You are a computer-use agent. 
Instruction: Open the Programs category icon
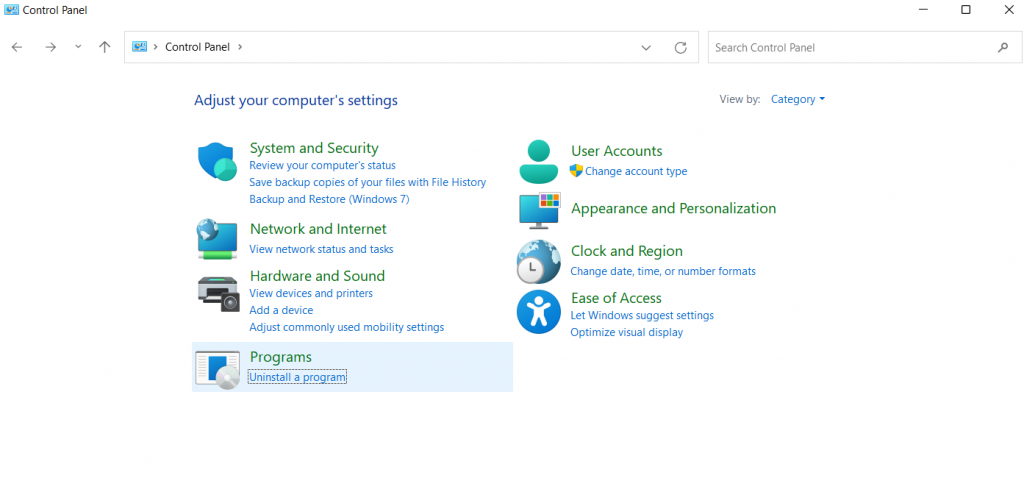[217, 368]
